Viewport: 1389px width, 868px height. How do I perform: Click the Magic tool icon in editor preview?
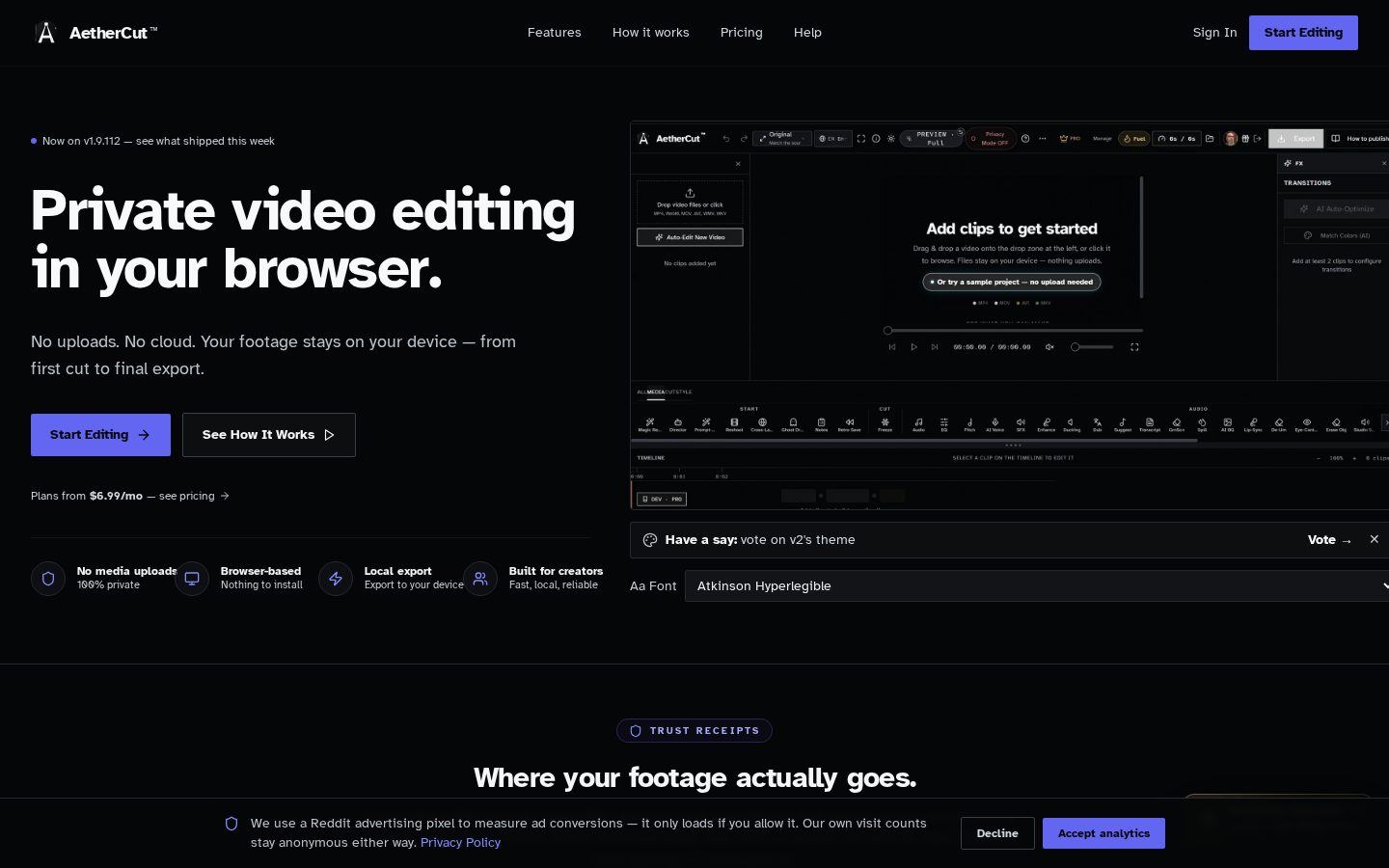click(x=649, y=422)
